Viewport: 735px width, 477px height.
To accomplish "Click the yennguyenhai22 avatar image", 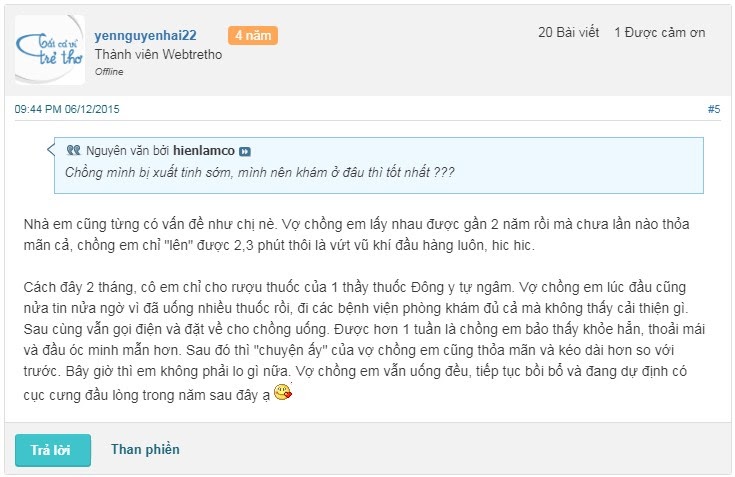I will [x=49, y=49].
